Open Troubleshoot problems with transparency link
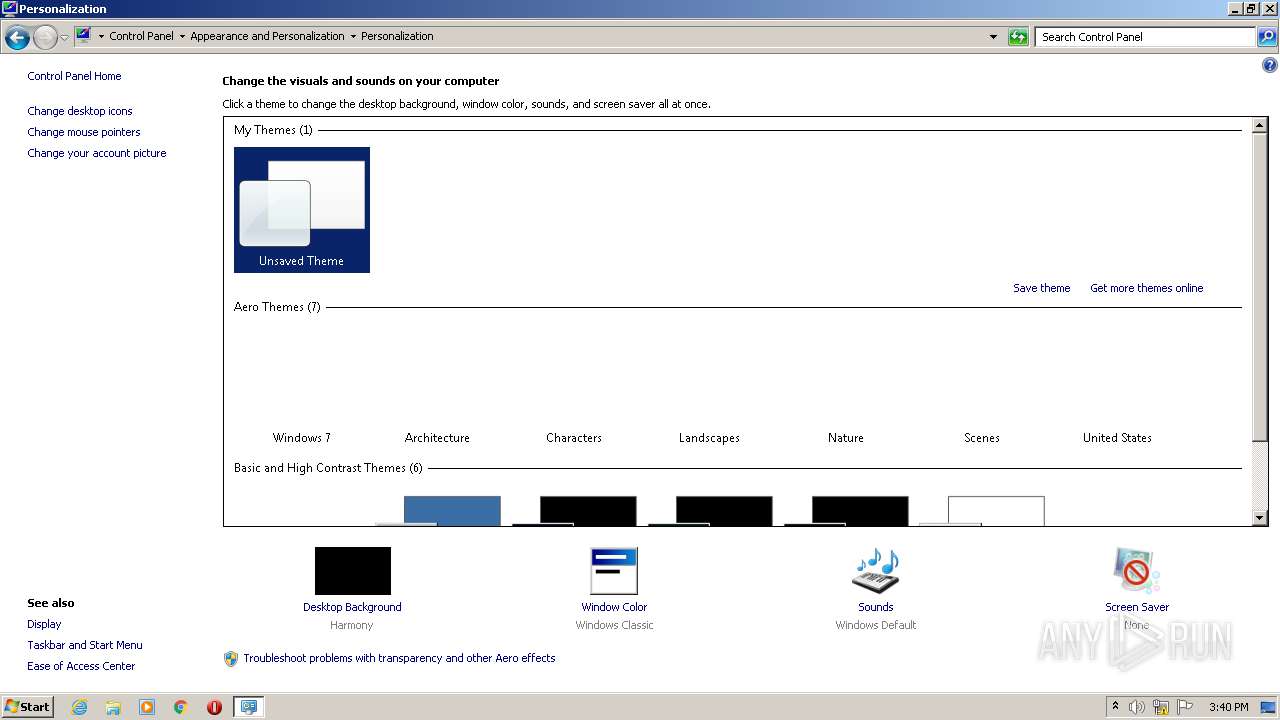This screenshot has width=1280, height=720. point(399,658)
